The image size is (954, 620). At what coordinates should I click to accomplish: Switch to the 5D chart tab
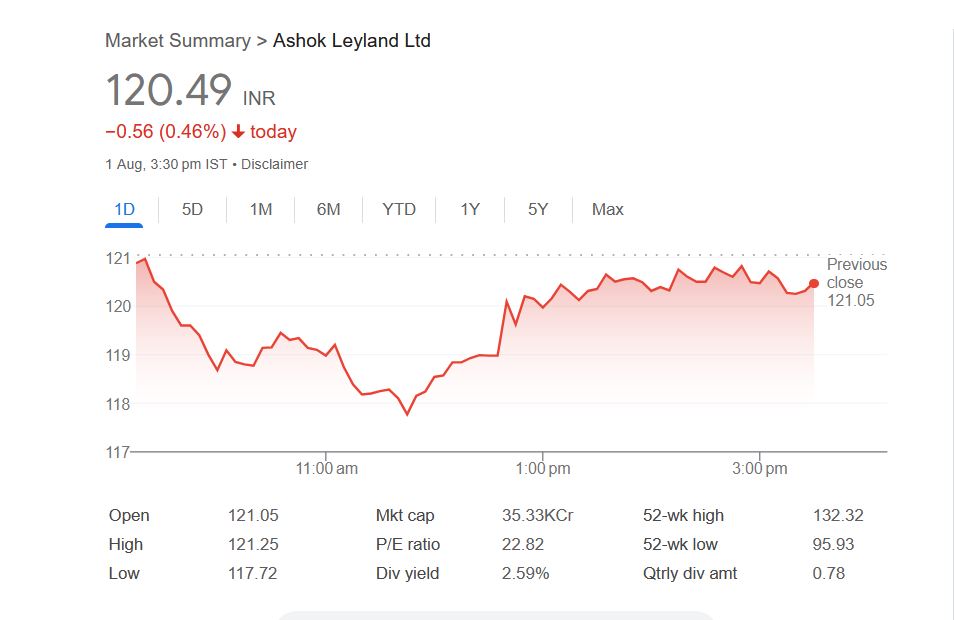192,209
